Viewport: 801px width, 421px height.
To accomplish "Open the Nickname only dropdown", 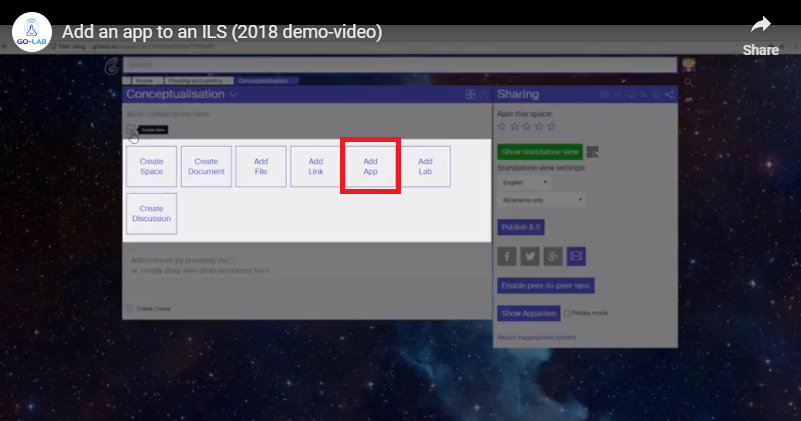I will pos(542,200).
